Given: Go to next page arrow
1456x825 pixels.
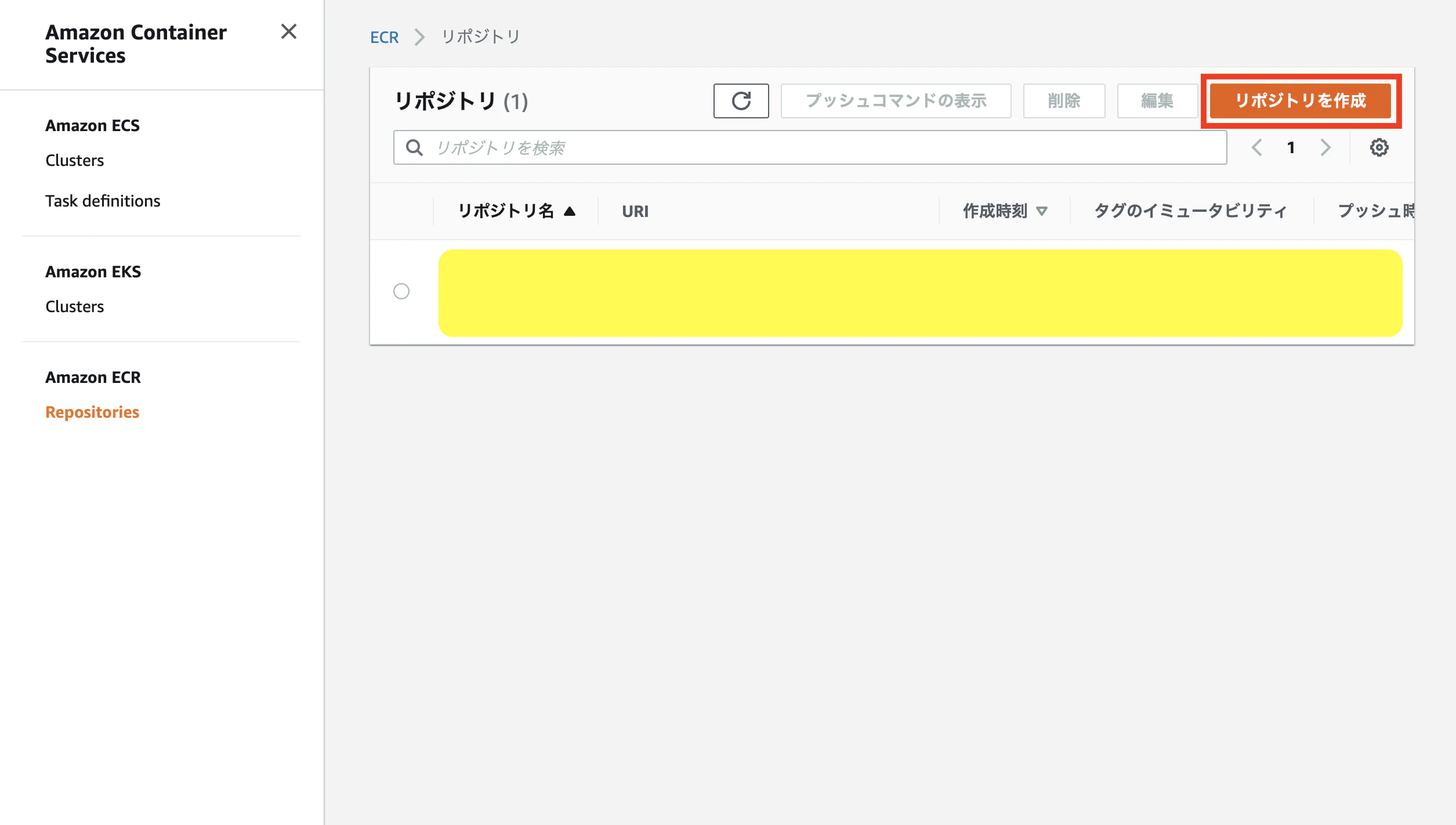Looking at the screenshot, I should (1325, 147).
